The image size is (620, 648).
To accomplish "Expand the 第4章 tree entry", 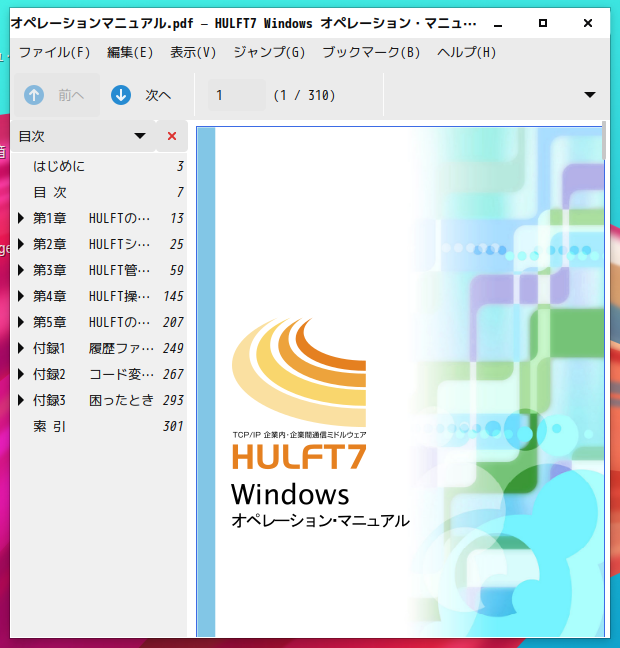I will point(20,296).
